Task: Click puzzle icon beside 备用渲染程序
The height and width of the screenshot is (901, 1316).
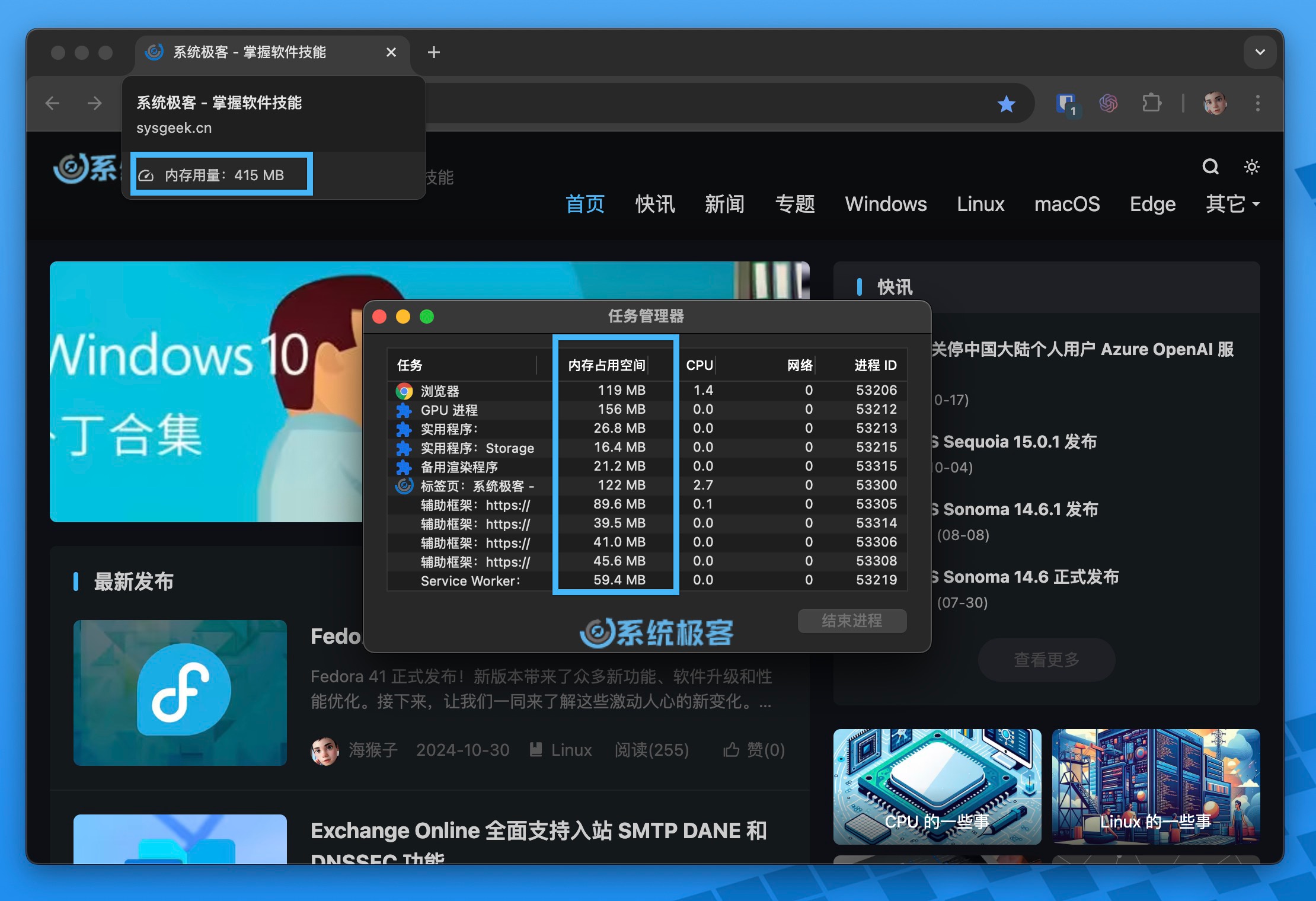Action: click(404, 467)
